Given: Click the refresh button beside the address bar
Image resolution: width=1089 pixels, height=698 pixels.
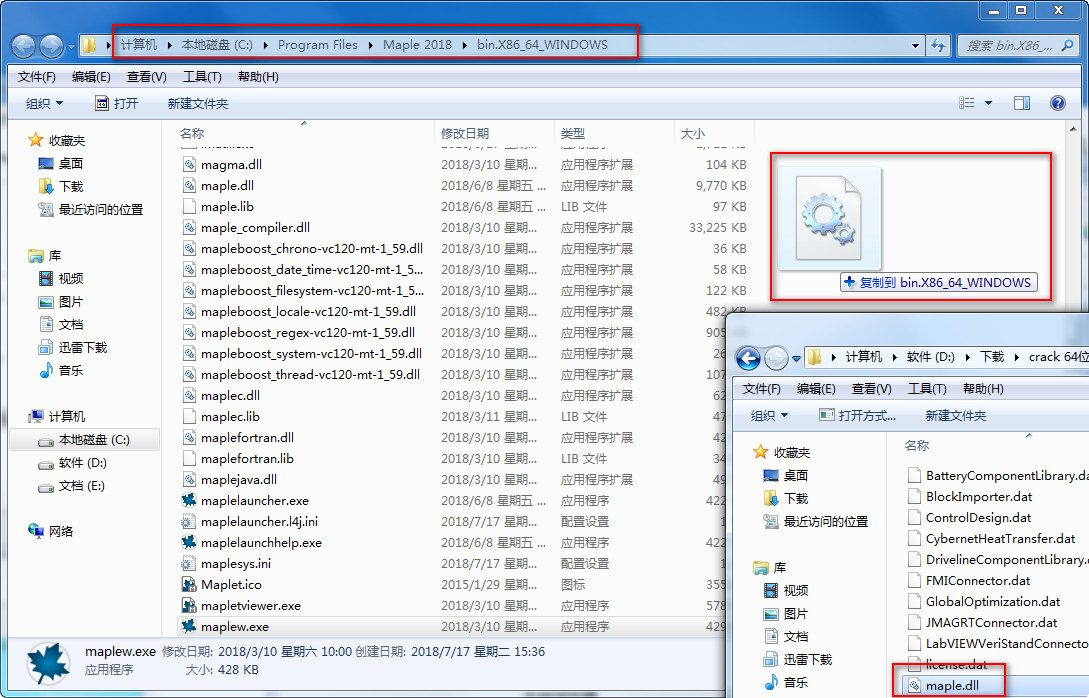Looking at the screenshot, I should 938,46.
